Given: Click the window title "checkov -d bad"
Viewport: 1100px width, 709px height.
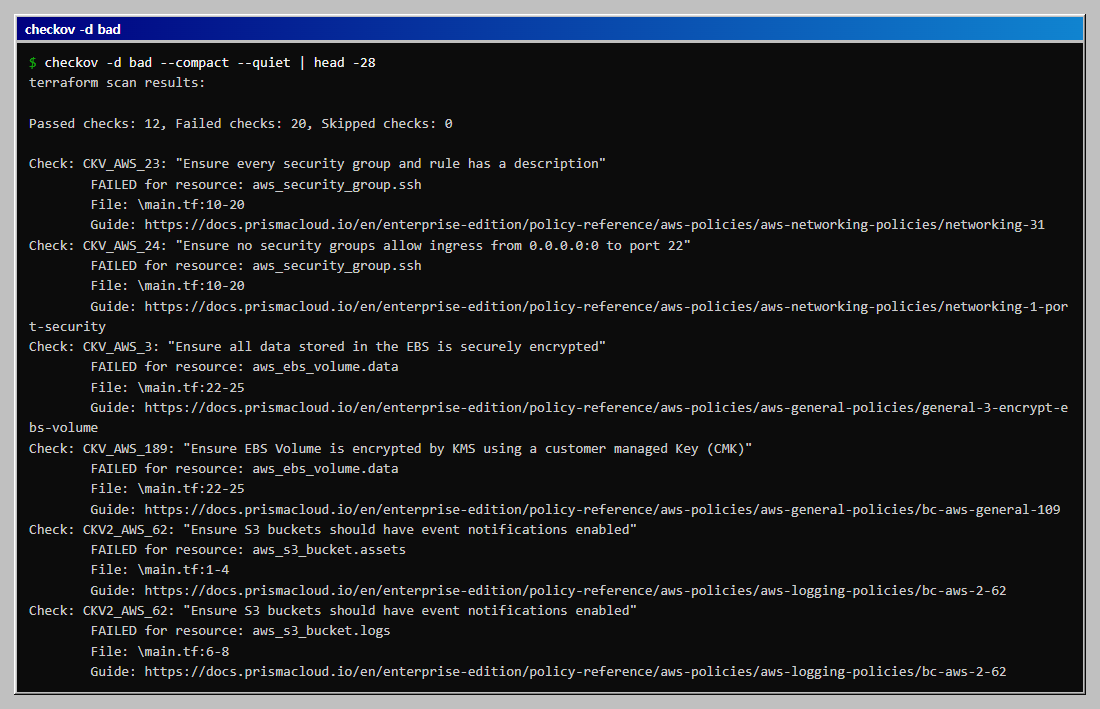Looking at the screenshot, I should click(x=73, y=29).
